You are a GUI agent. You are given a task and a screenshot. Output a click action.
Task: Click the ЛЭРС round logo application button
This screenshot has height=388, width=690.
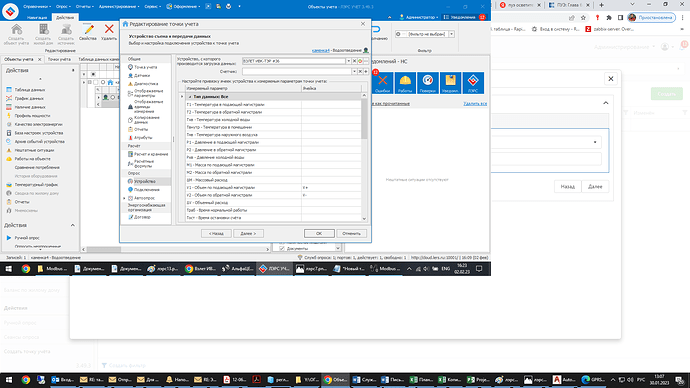pos(10,11)
